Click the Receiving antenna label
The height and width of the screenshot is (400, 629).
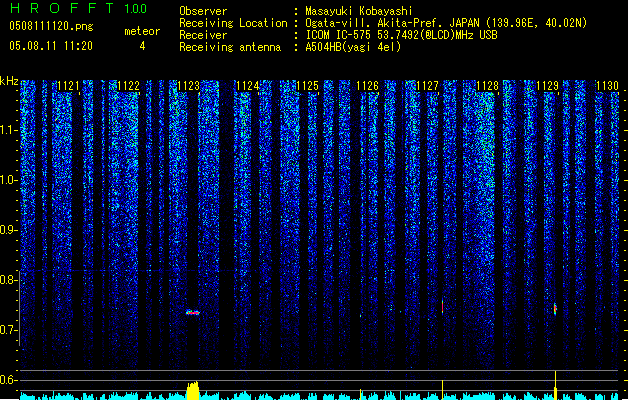coord(230,47)
